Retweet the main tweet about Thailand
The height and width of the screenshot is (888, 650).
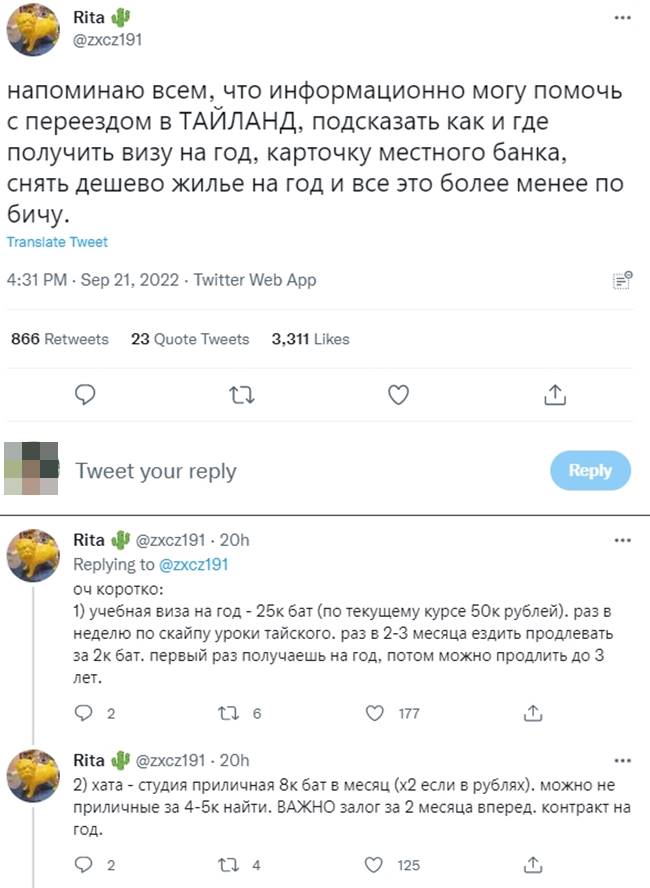(241, 396)
